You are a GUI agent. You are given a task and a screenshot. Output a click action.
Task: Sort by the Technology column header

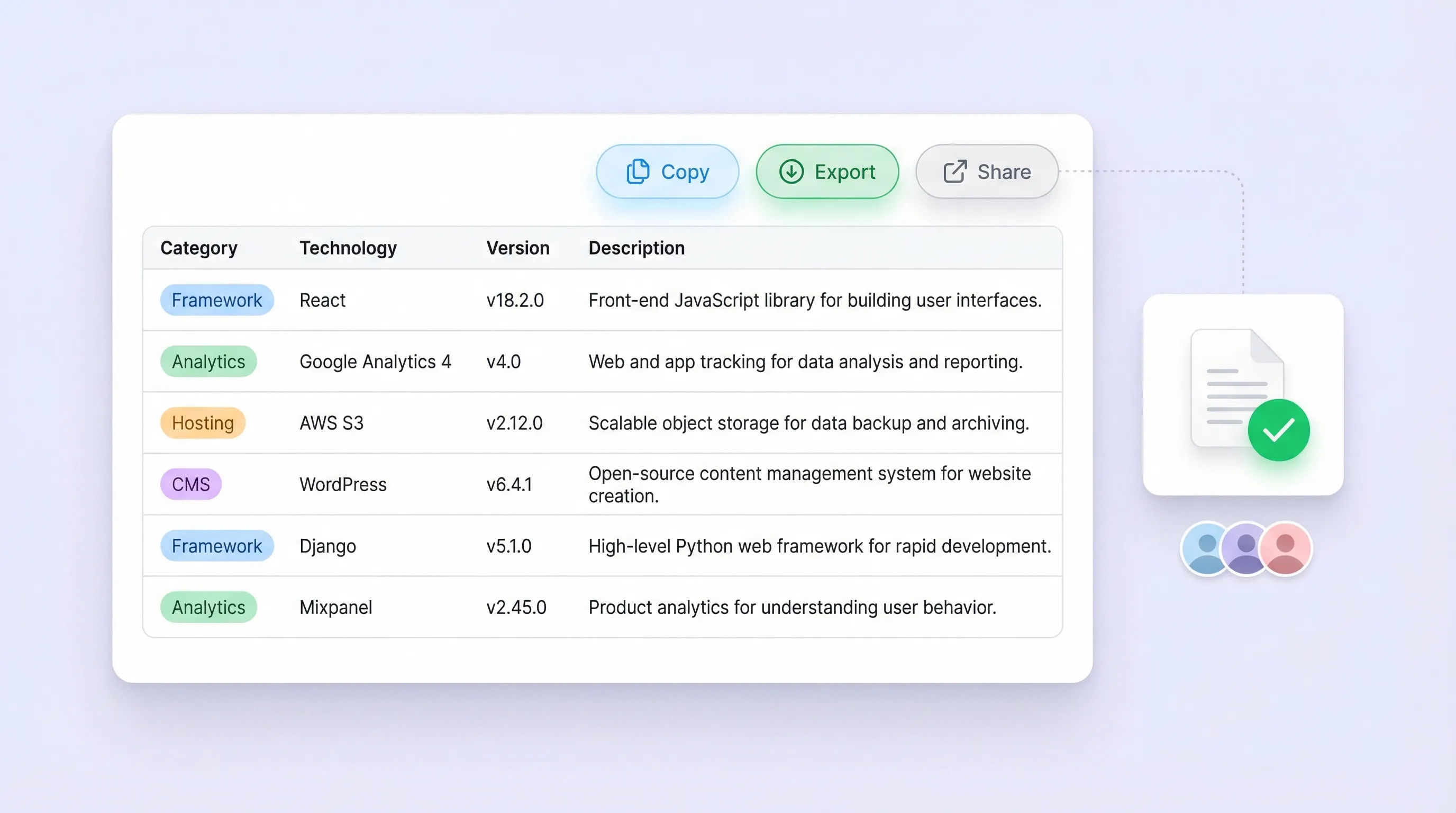click(x=348, y=248)
